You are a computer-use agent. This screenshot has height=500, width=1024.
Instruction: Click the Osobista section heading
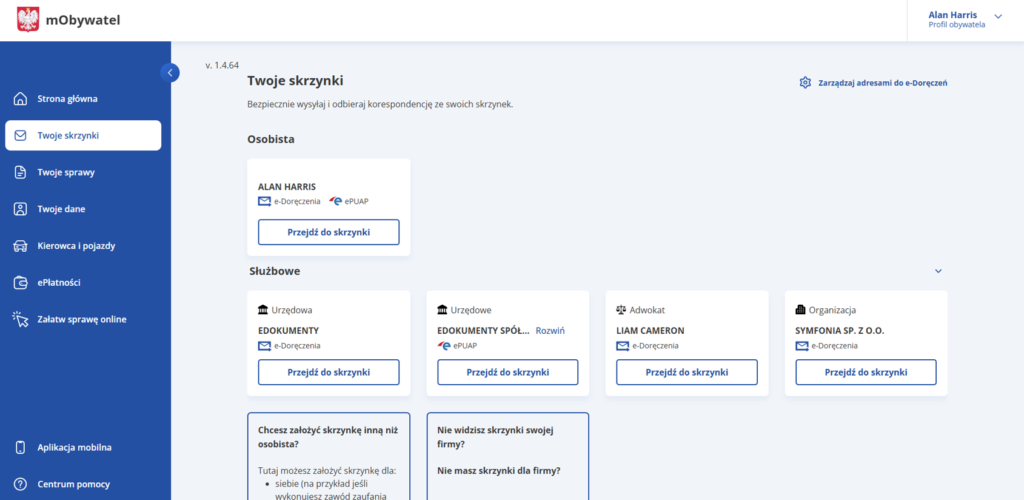pyautogui.click(x=271, y=139)
